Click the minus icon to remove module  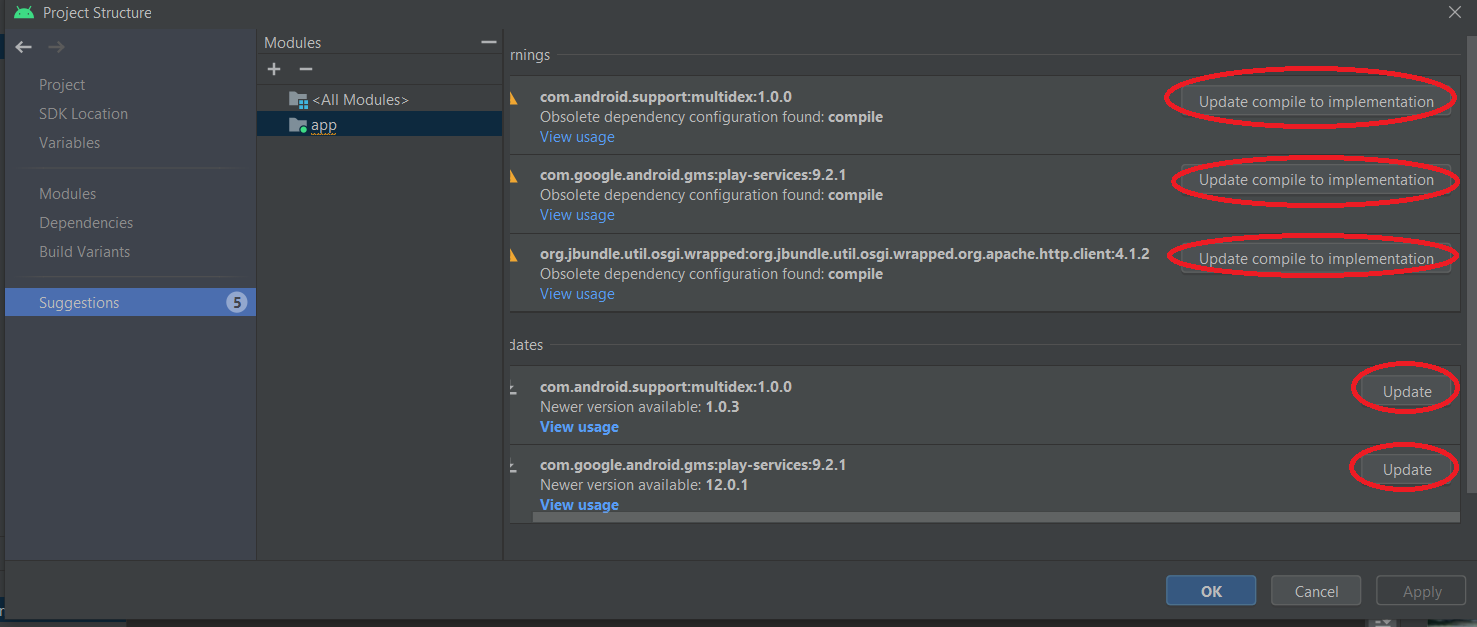point(306,69)
